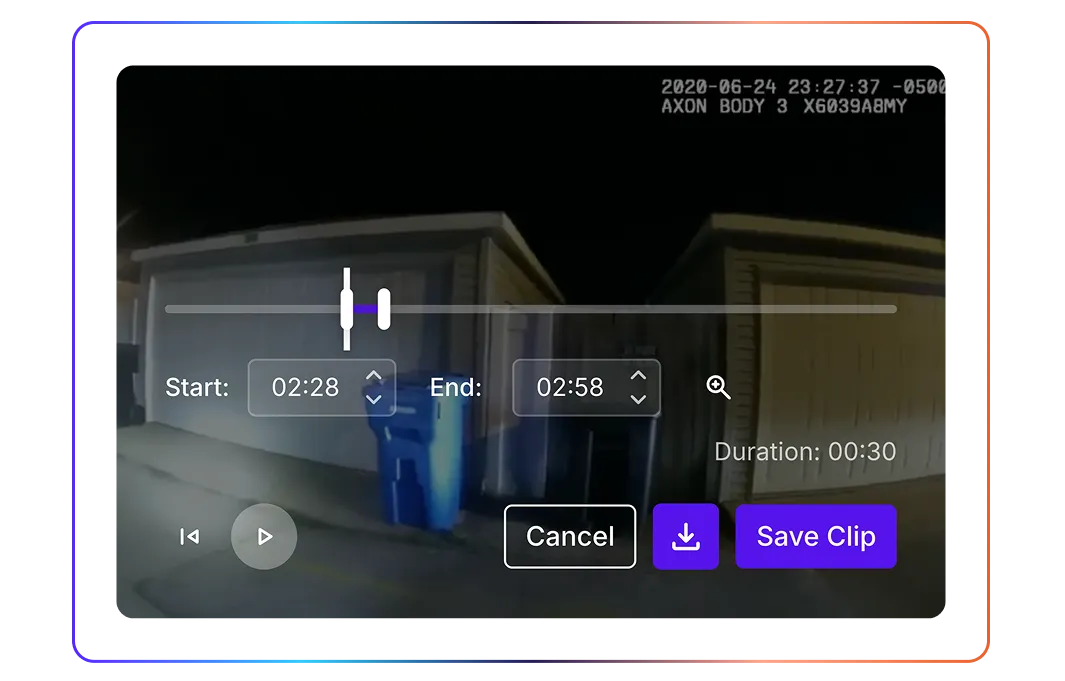Play the video clip

(264, 536)
